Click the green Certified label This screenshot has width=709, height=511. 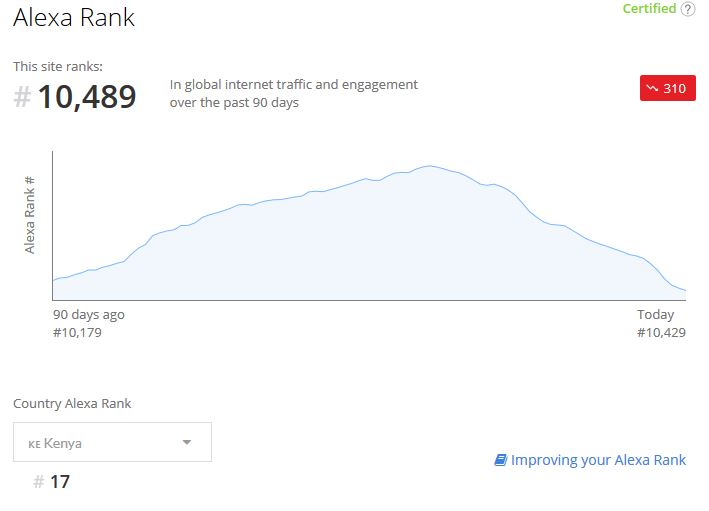coord(649,9)
